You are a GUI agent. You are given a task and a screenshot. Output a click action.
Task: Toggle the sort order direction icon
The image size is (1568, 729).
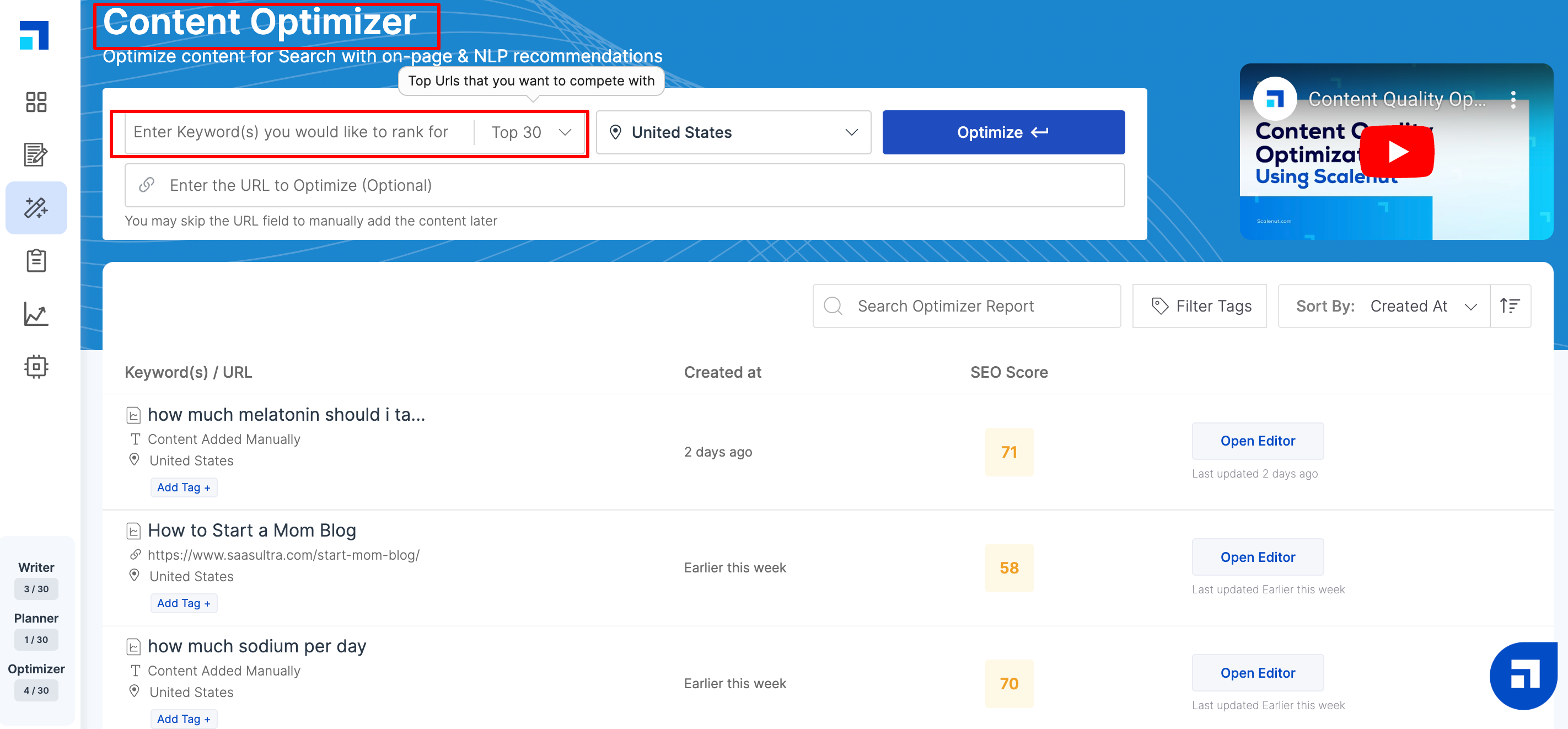(1510, 305)
